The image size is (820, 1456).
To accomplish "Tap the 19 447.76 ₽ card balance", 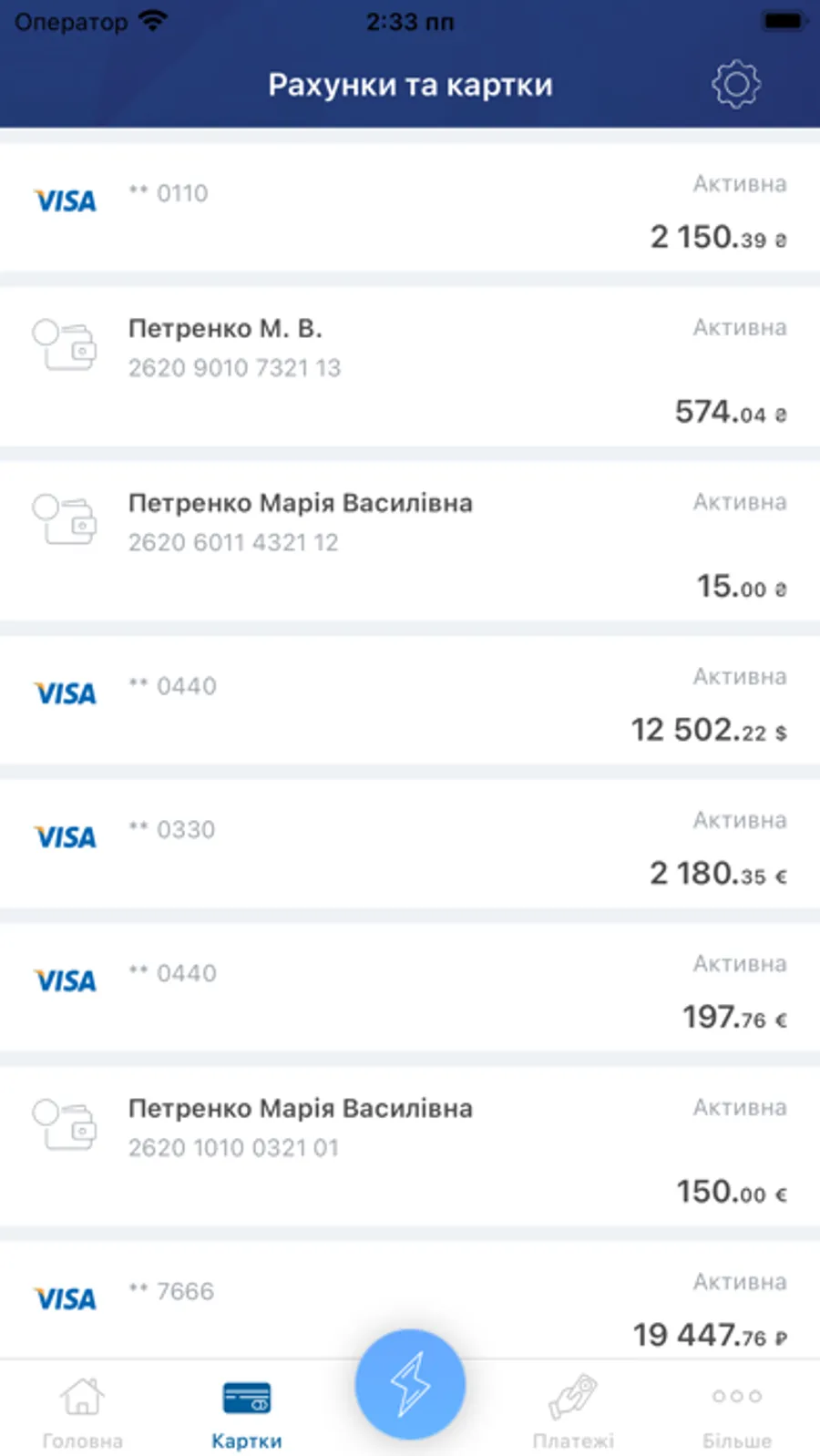I will click(710, 1336).
